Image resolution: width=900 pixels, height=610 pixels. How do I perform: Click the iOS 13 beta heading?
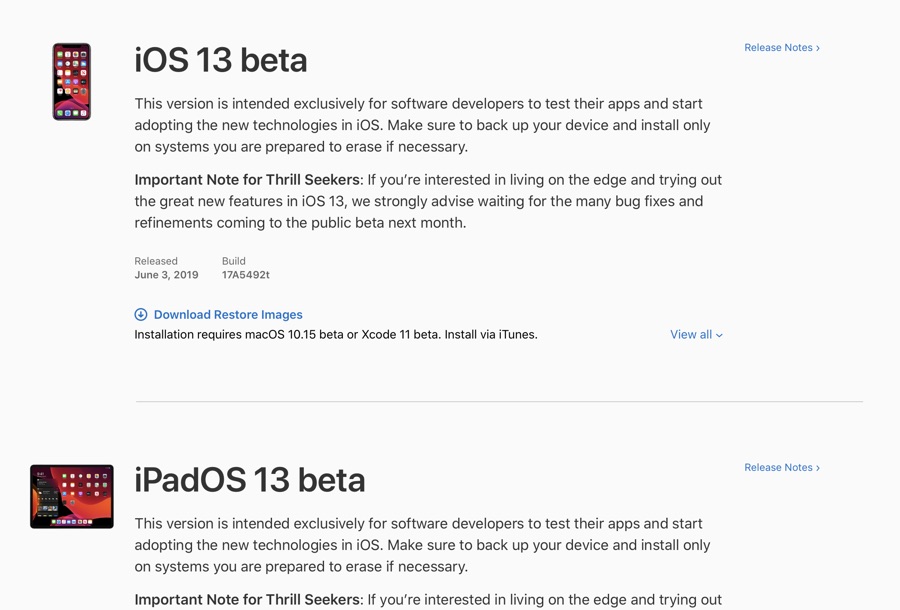click(221, 60)
